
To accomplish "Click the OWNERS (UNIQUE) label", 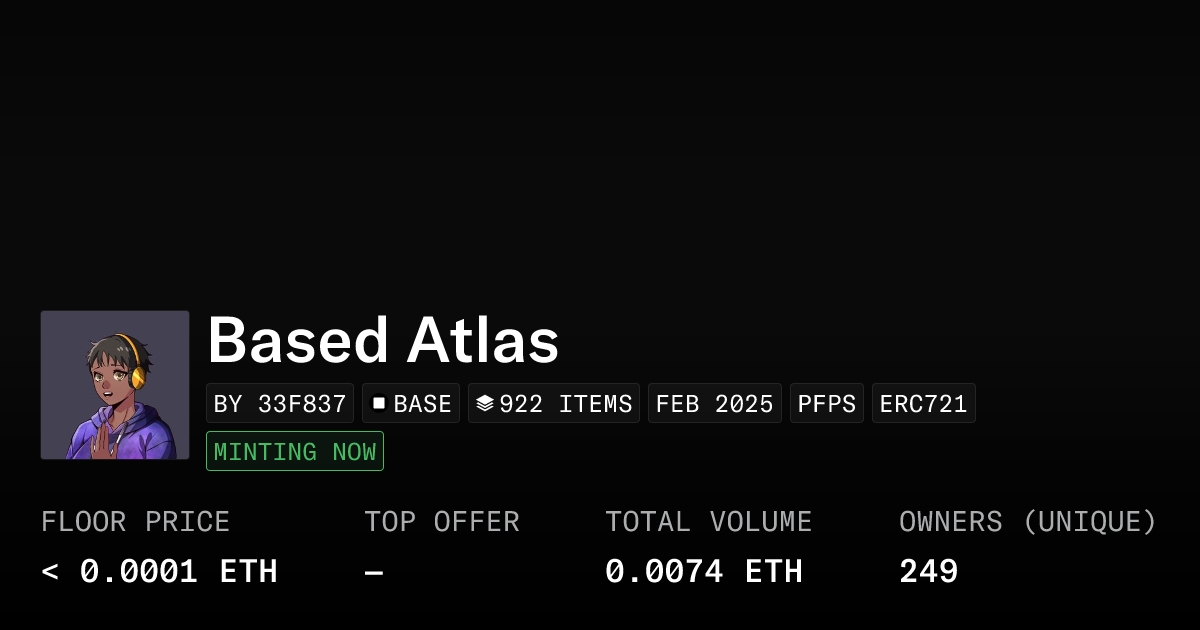I will [1028, 522].
